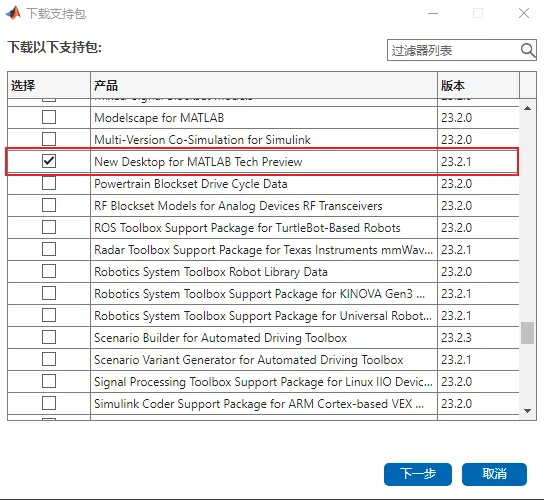The width and height of the screenshot is (544, 500).
Task: Check the Modelscape for MATLAB checkbox
Action: pyautogui.click(x=49, y=117)
